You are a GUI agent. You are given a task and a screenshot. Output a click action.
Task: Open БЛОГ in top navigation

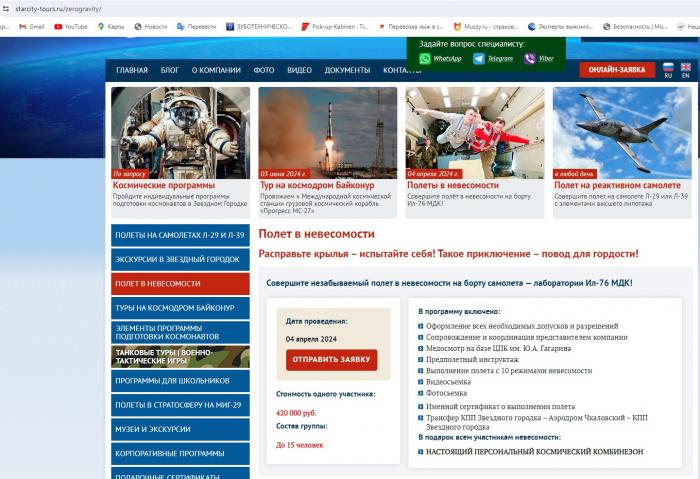[170, 70]
